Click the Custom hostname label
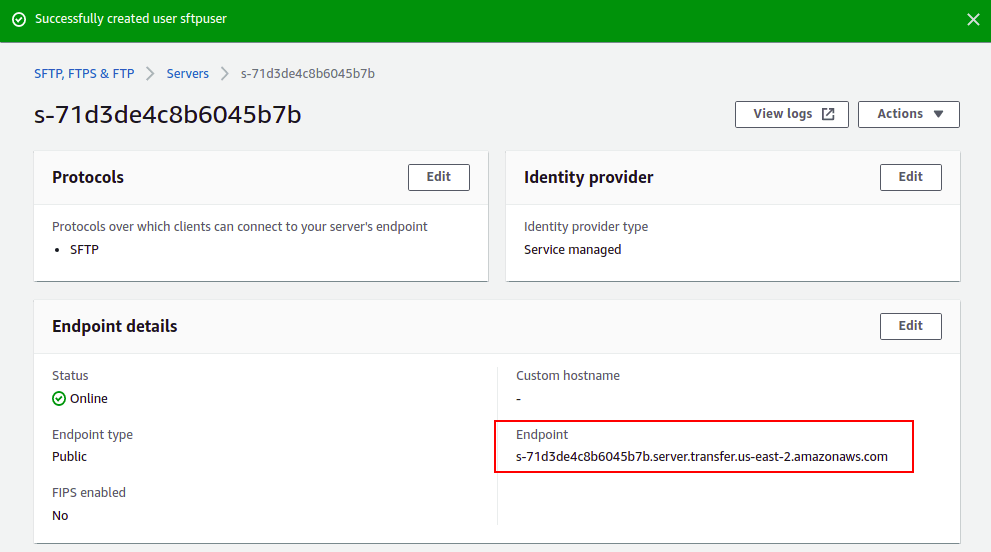991x552 pixels. (x=568, y=376)
